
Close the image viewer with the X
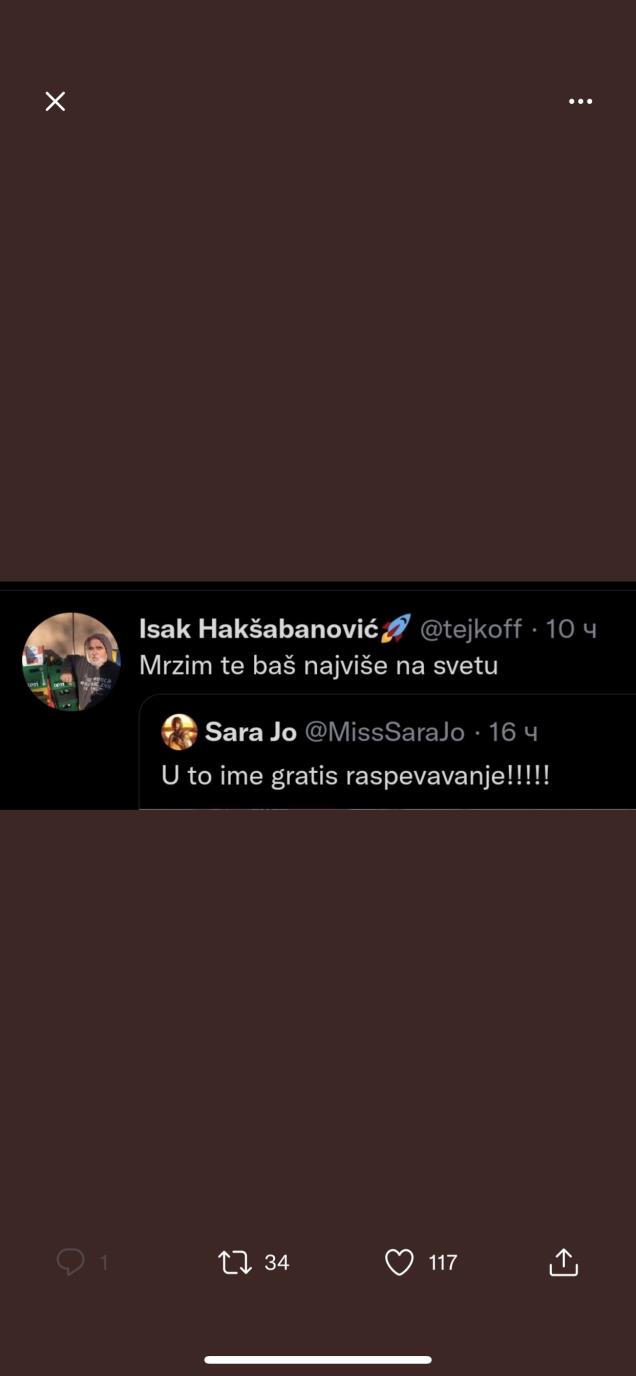point(55,101)
